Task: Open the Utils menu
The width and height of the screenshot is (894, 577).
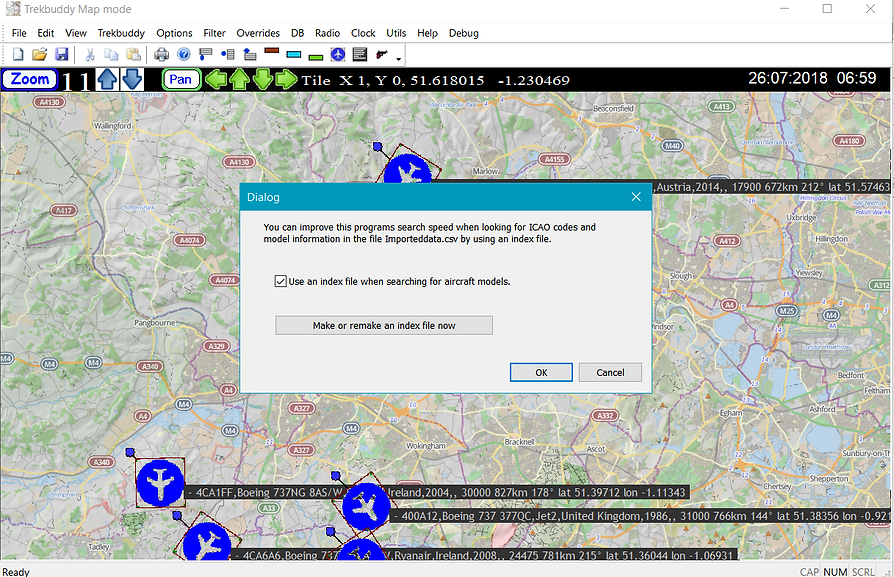Action: pos(396,33)
